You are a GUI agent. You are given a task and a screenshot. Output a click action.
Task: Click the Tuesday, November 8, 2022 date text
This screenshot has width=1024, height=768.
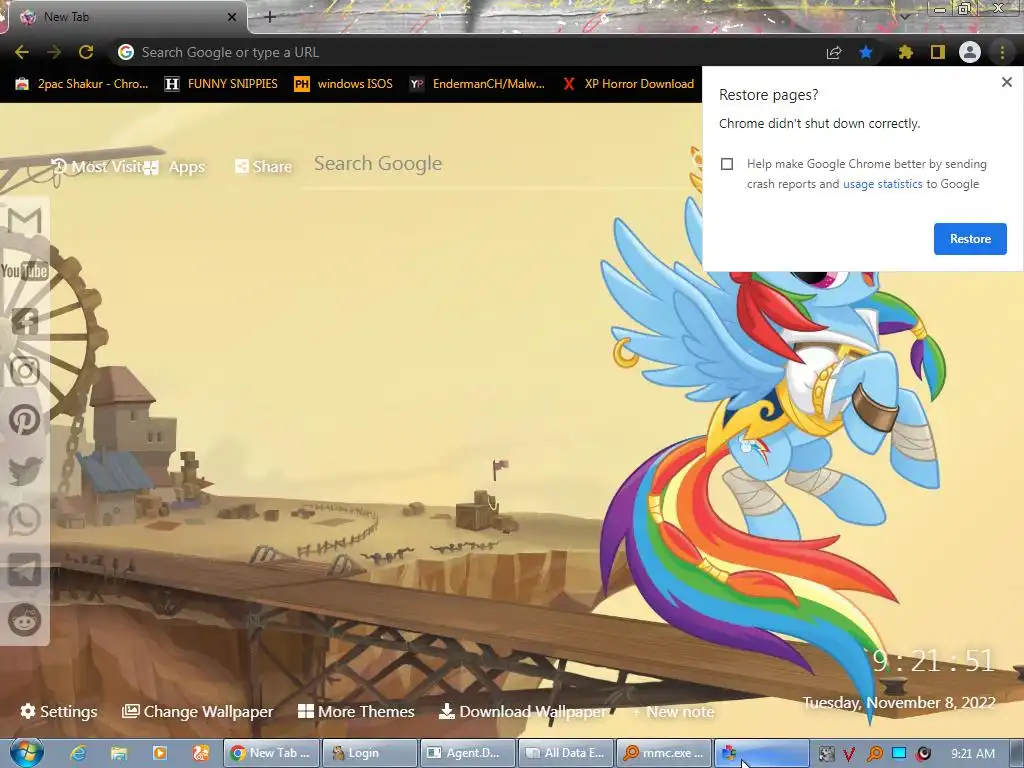tap(899, 703)
